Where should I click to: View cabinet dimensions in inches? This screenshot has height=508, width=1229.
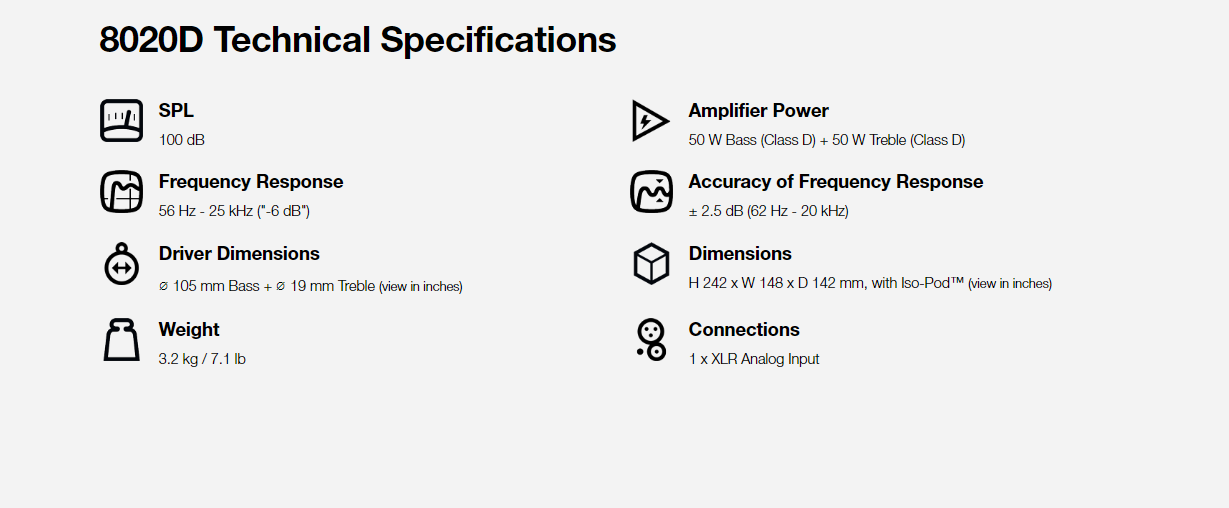point(1010,284)
